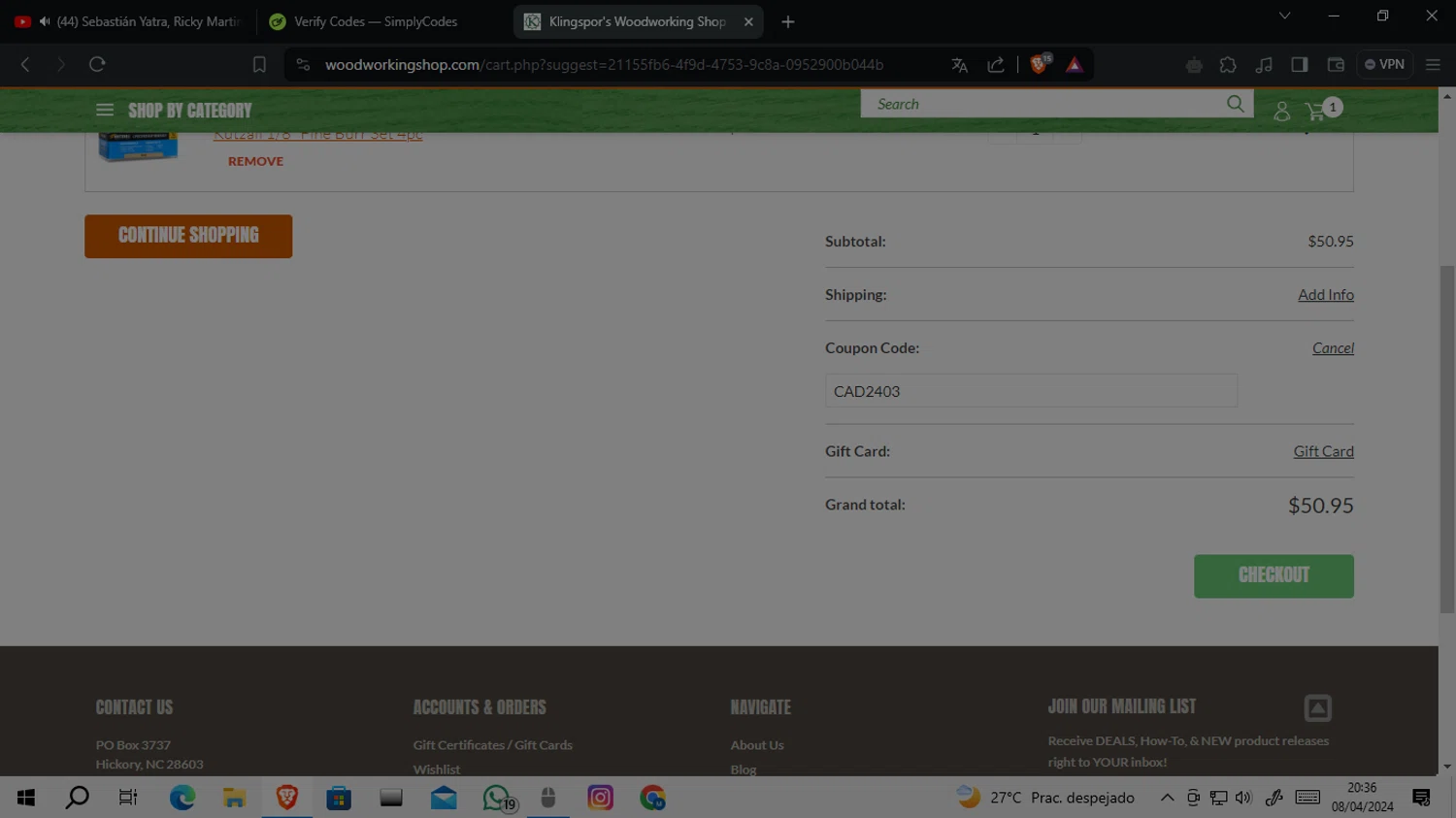Bookmark this page icon

259,64
